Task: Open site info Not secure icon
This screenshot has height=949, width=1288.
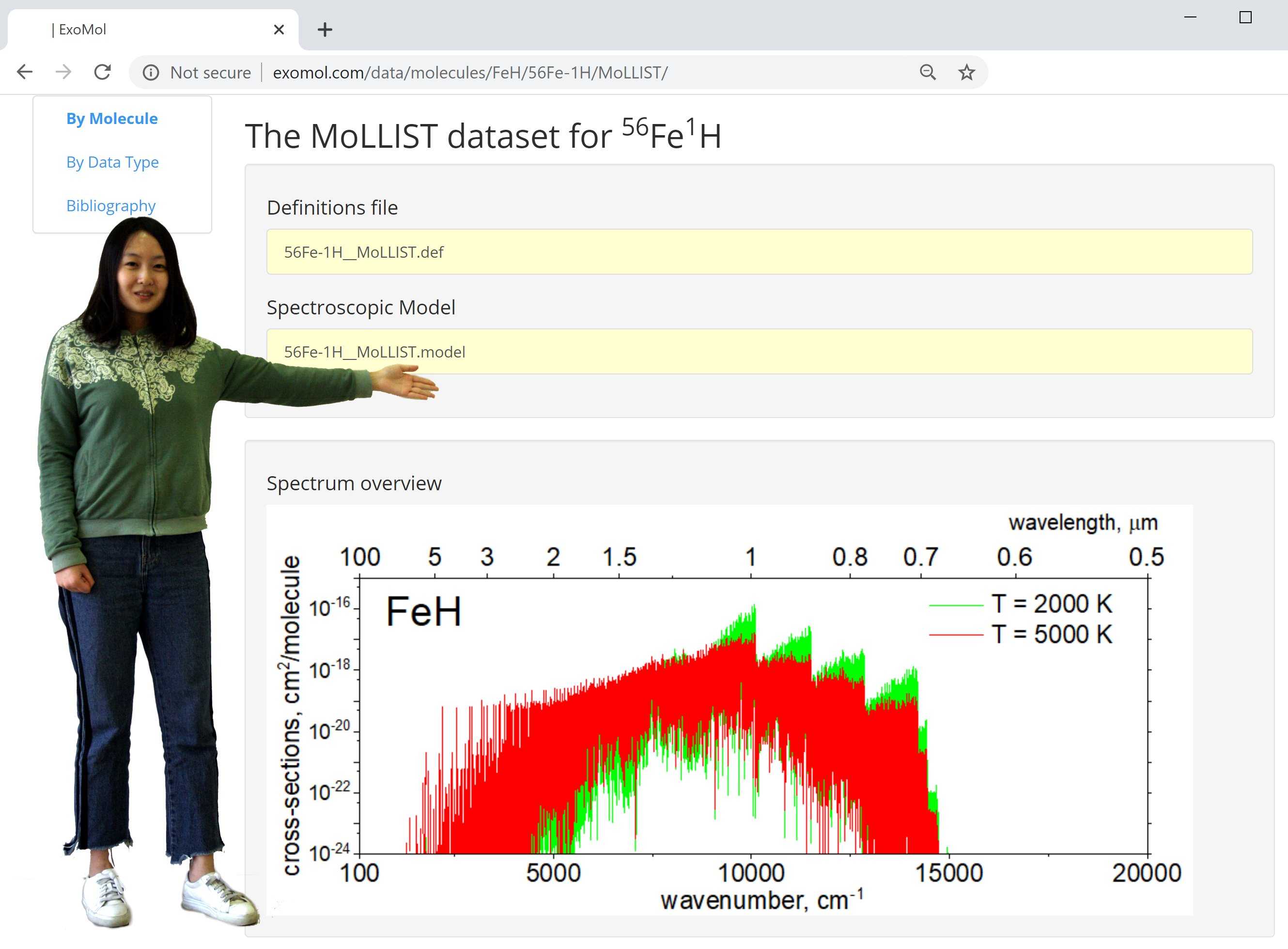Action: point(151,72)
